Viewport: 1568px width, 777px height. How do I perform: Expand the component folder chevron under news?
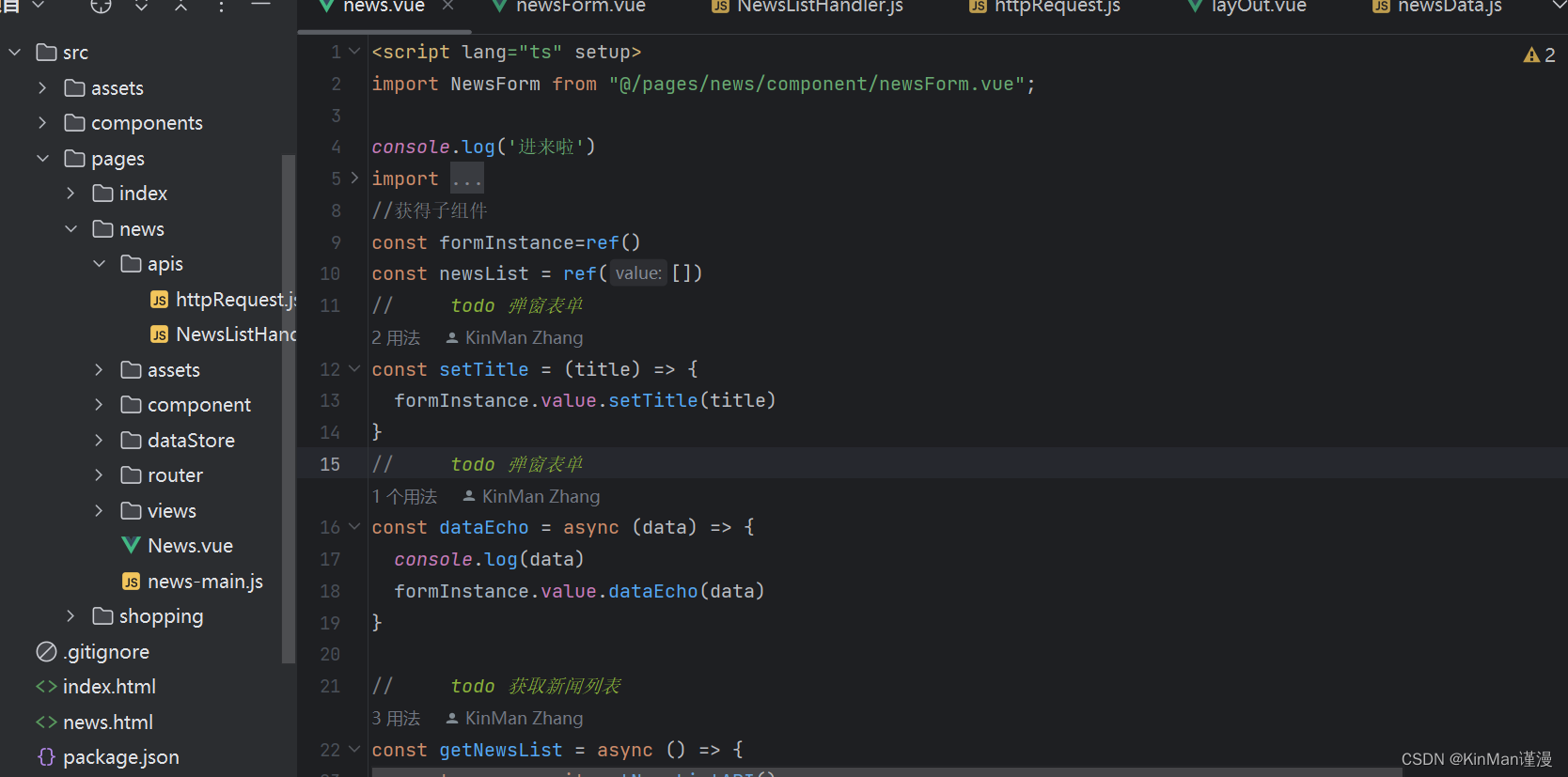click(99, 405)
